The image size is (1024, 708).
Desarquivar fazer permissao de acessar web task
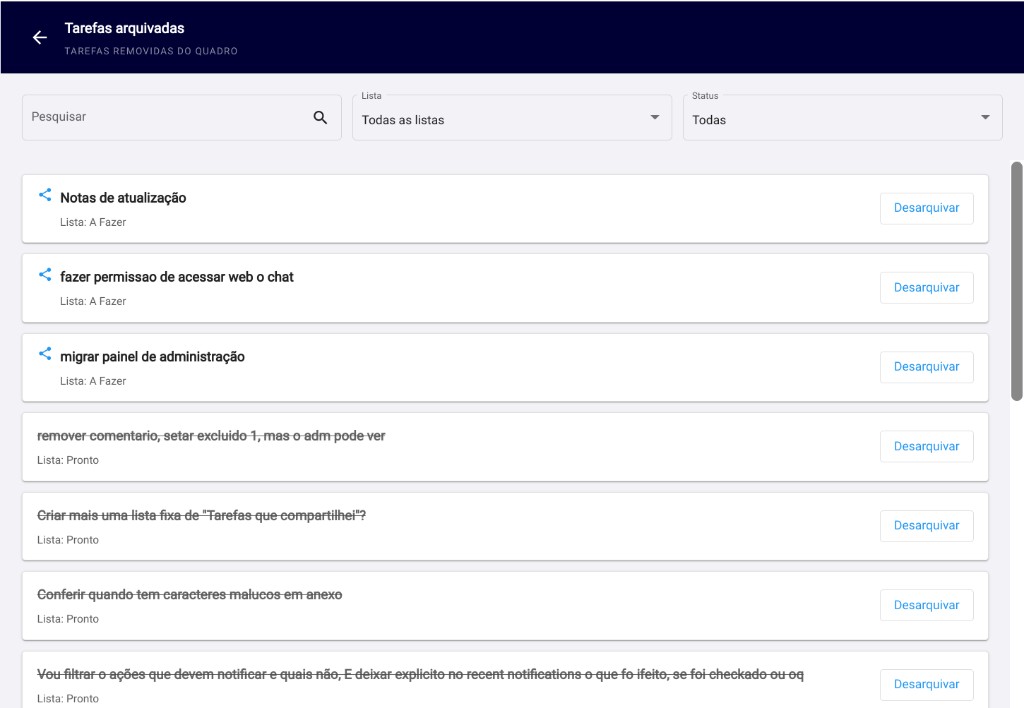click(926, 288)
